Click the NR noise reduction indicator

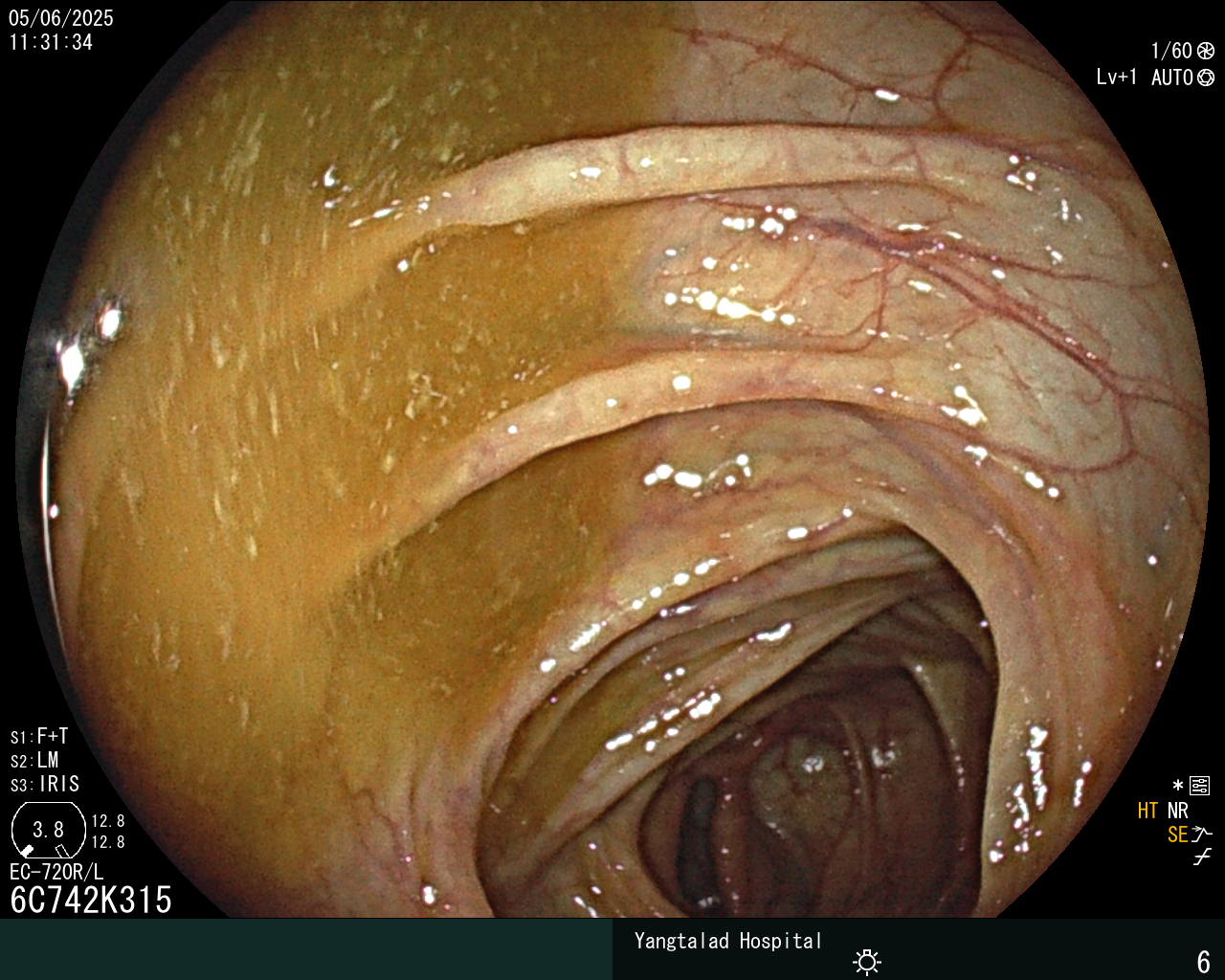(1177, 811)
